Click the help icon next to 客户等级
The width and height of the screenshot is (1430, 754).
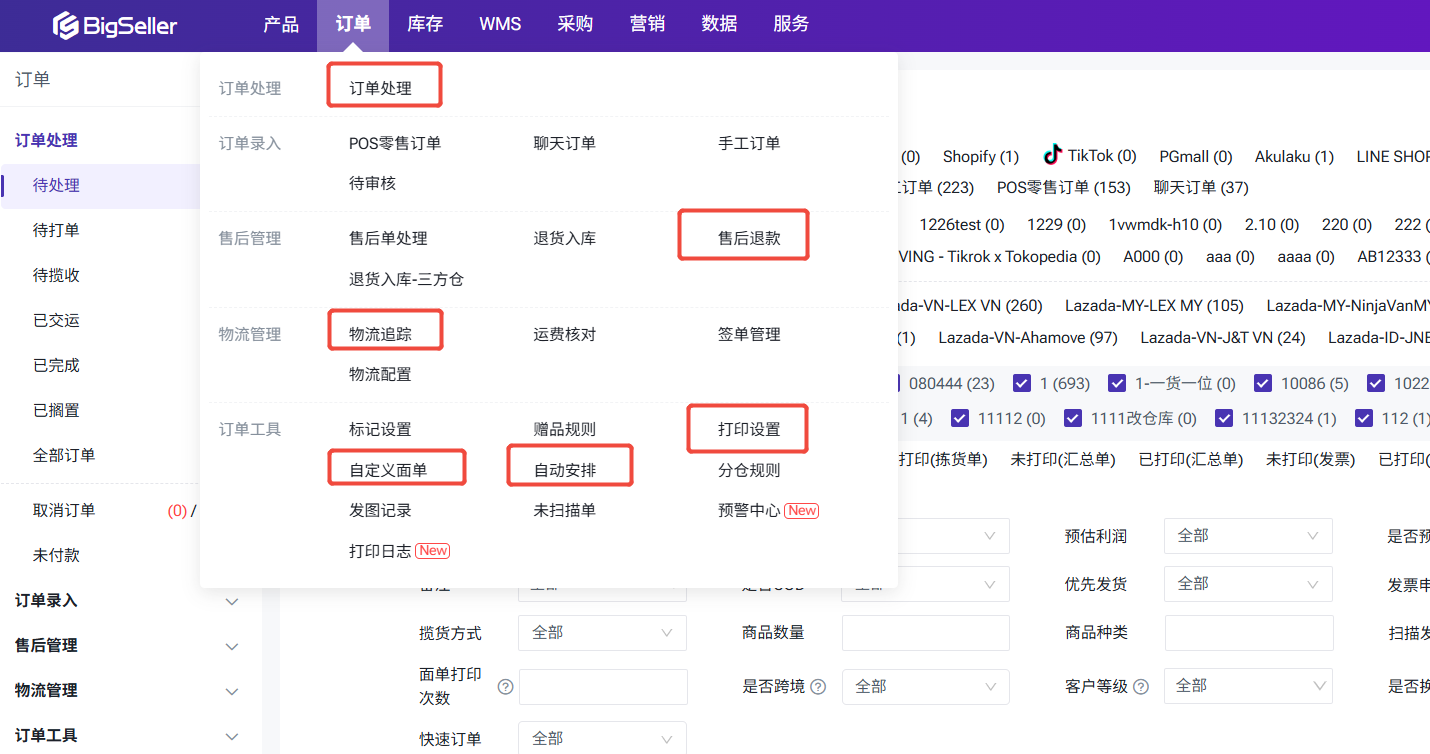click(x=1141, y=687)
